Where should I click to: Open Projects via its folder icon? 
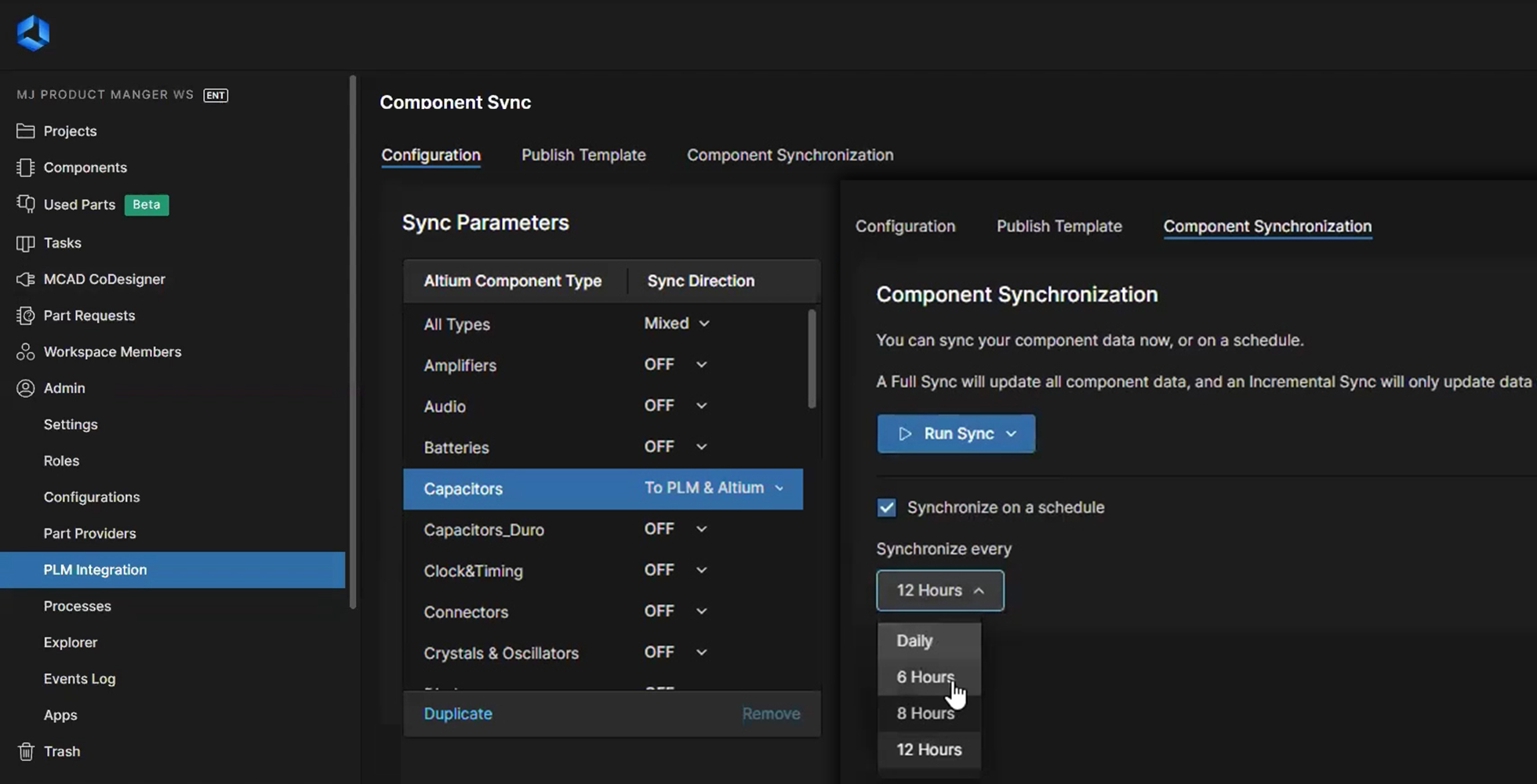coord(26,131)
